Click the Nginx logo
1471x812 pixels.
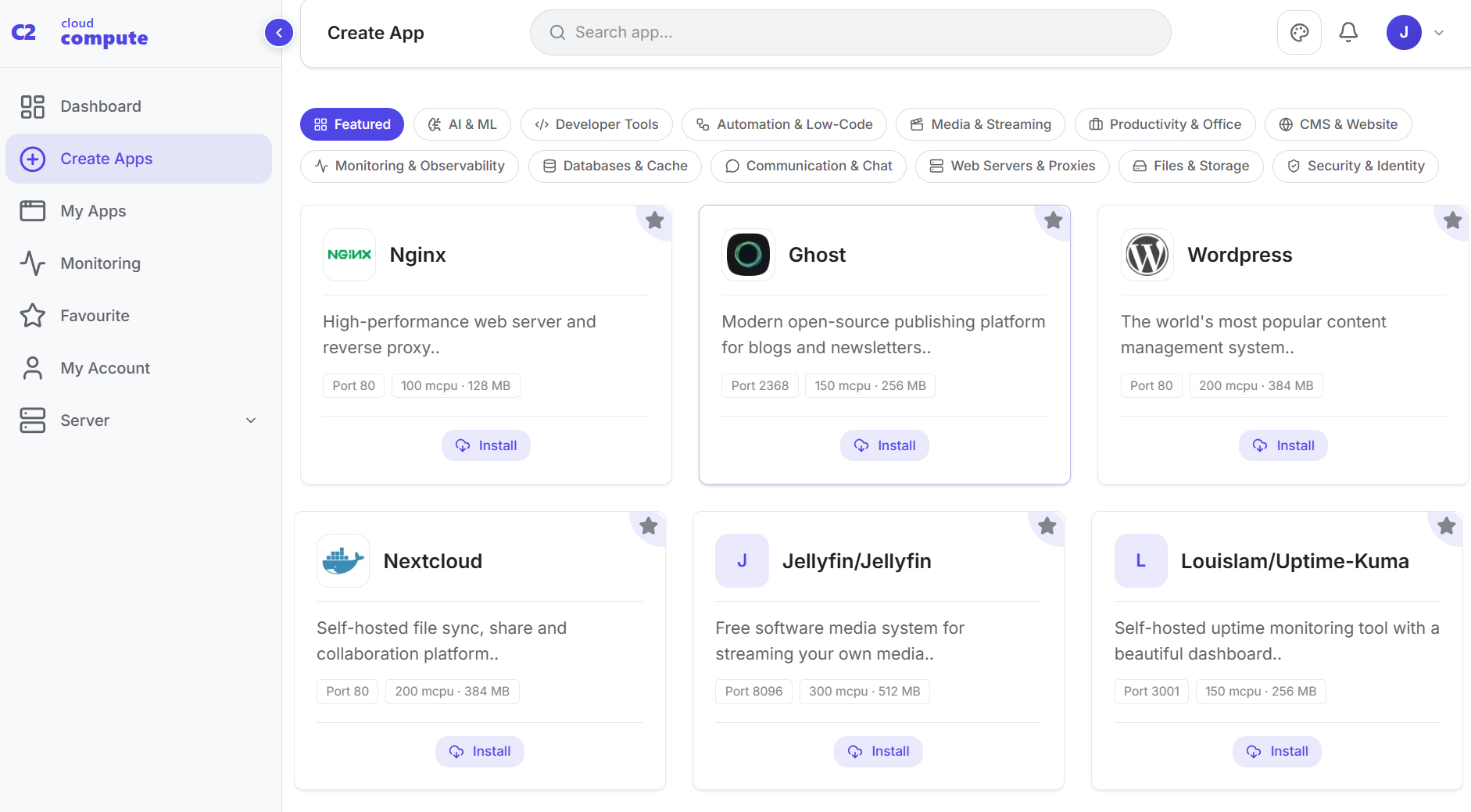point(349,255)
